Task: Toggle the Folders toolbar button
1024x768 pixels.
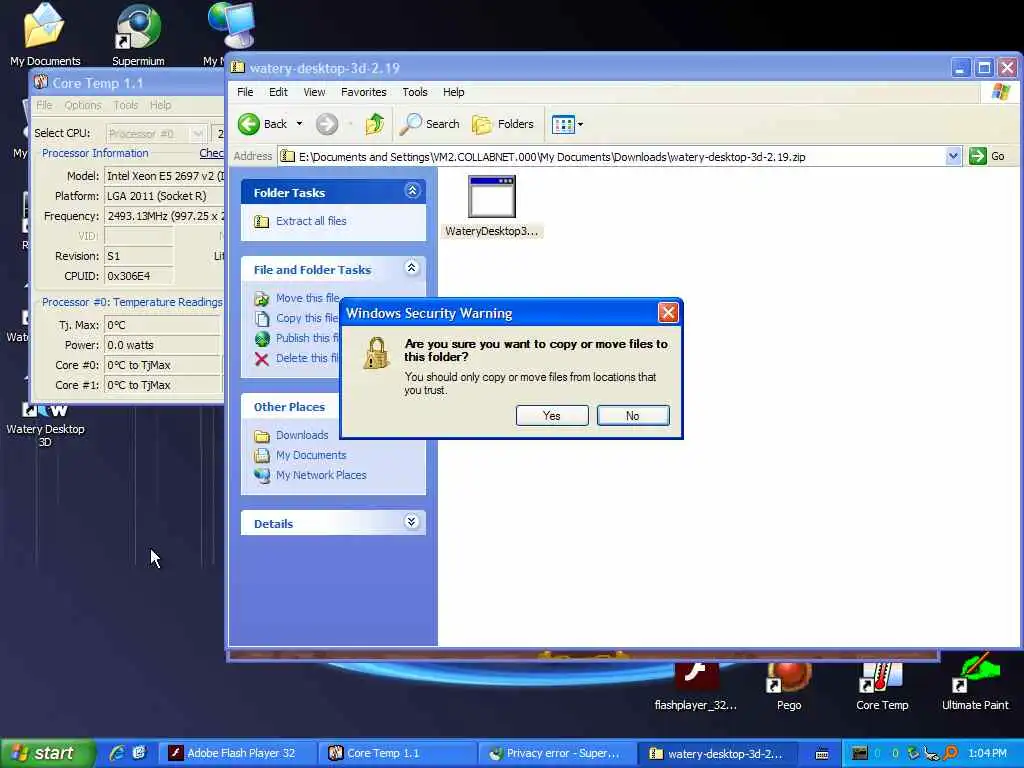Action: (503, 124)
